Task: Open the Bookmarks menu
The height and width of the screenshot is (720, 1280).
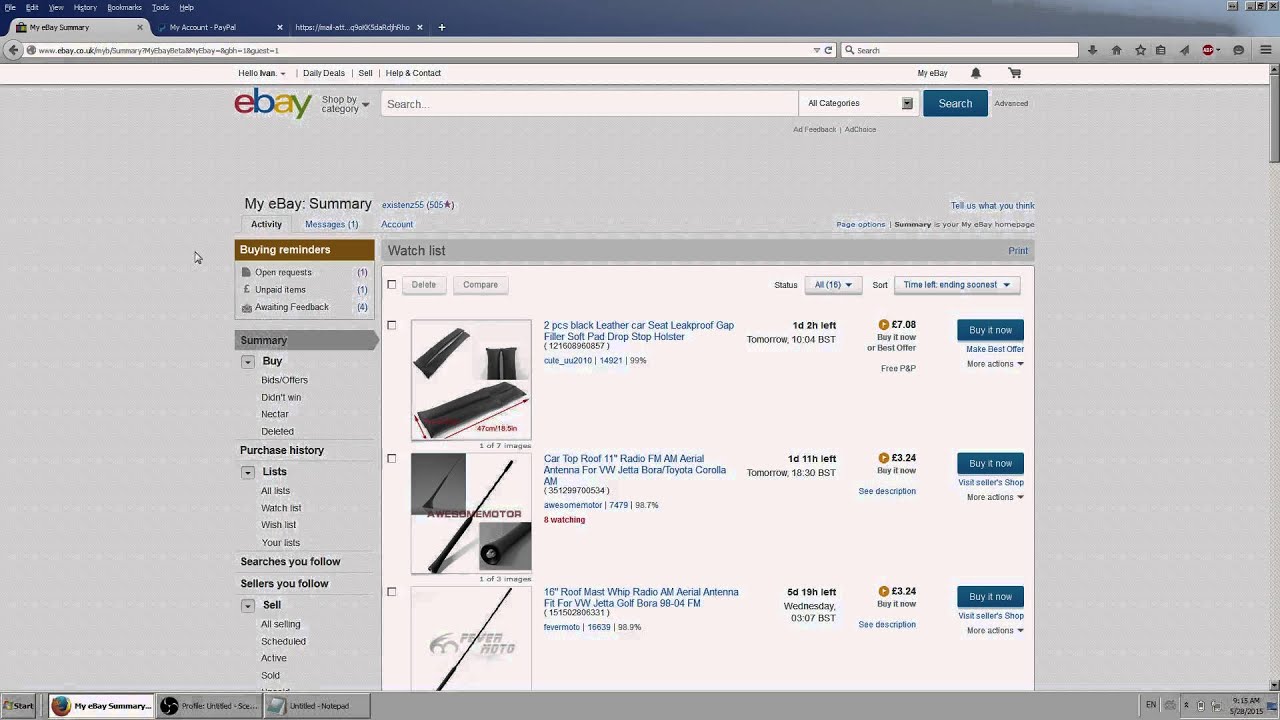Action: click(x=124, y=7)
